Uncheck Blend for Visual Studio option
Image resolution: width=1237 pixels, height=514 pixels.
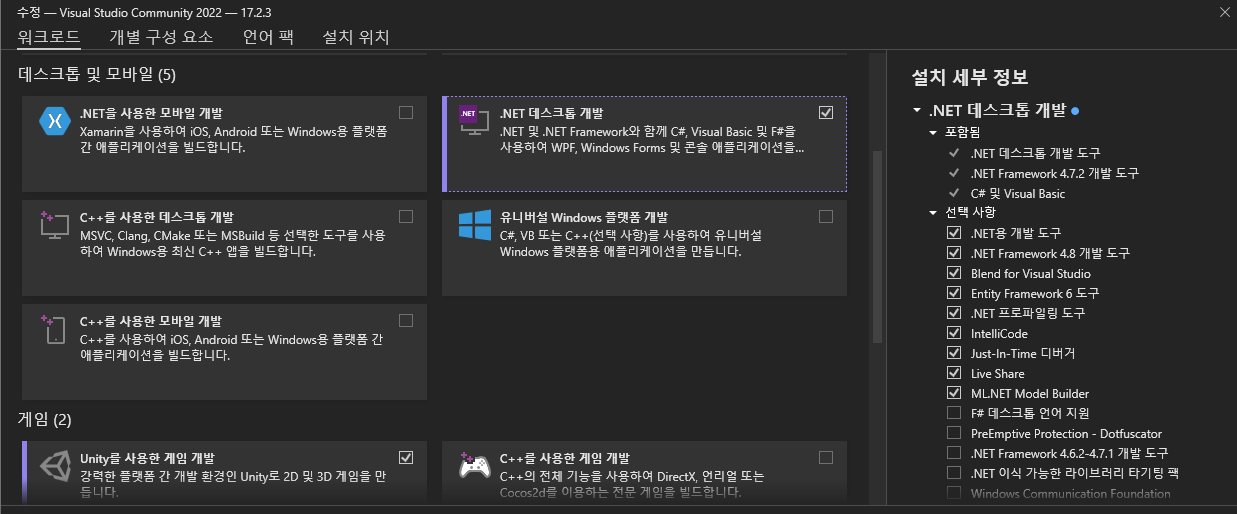pos(953,273)
